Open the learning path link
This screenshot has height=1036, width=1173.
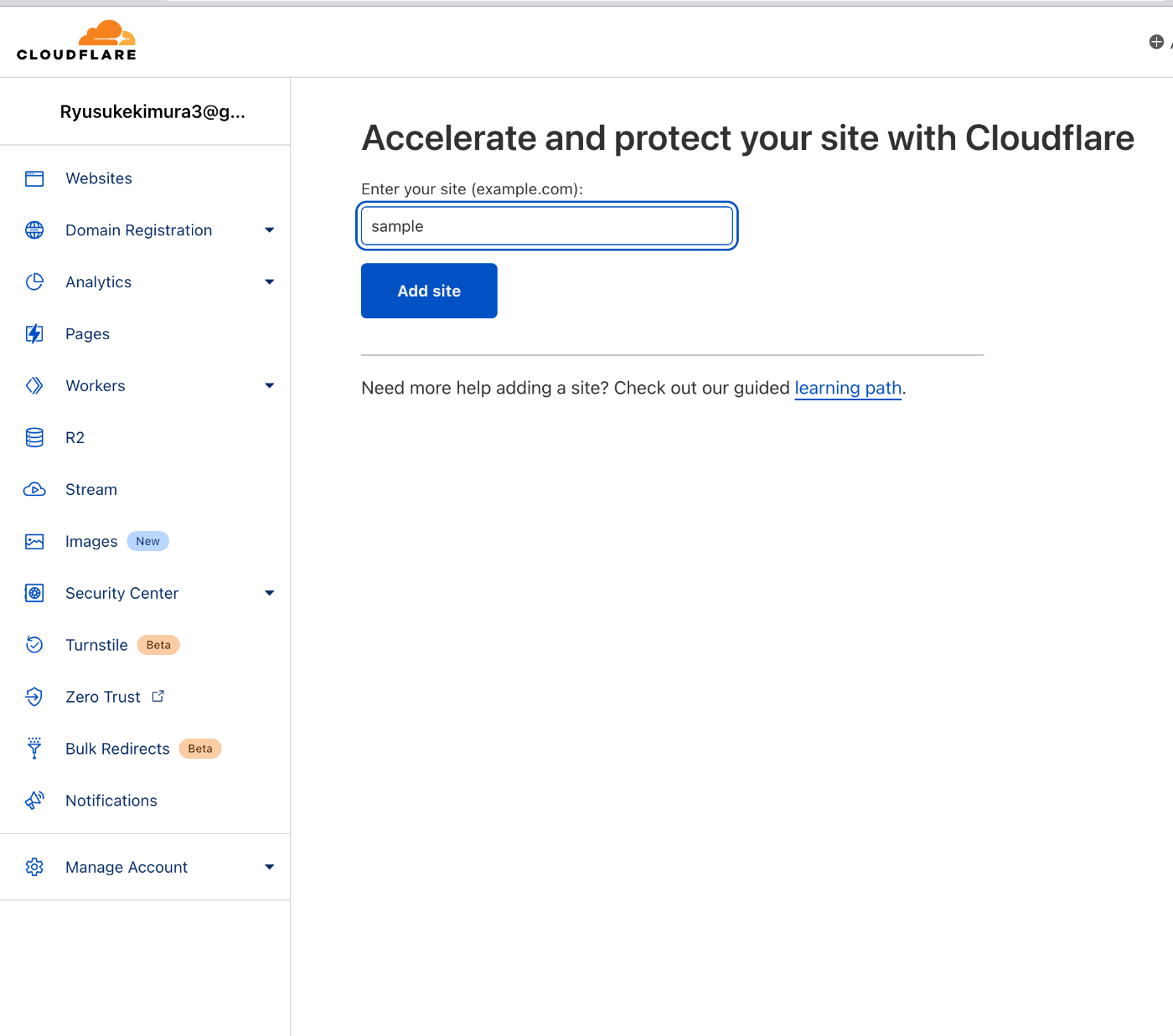pos(848,388)
